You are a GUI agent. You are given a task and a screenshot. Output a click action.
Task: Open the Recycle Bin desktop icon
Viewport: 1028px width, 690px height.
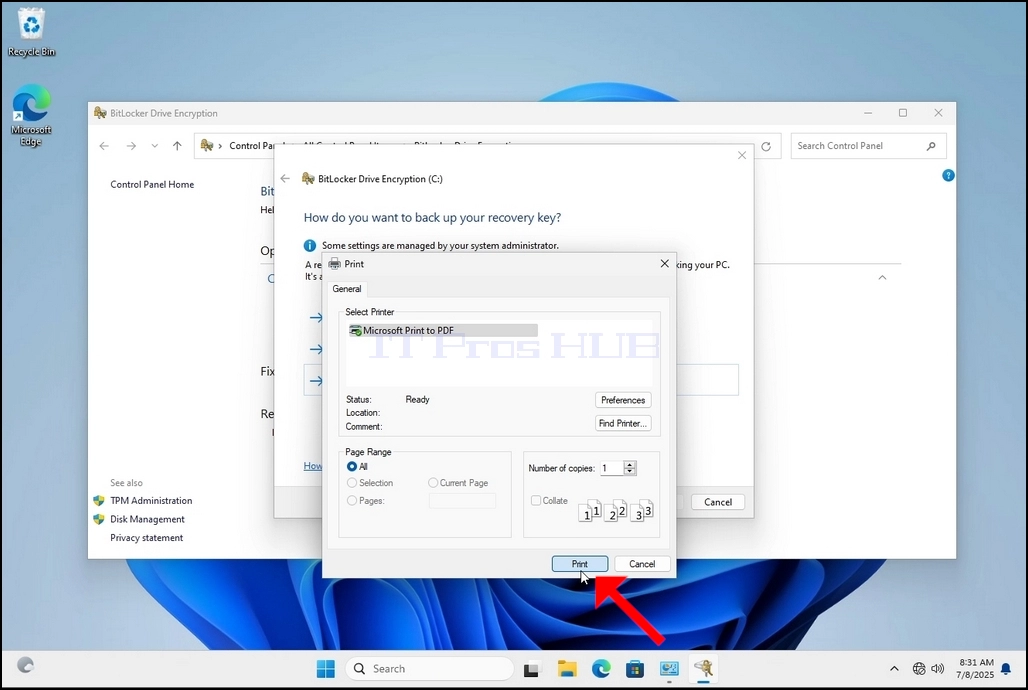tap(31, 33)
